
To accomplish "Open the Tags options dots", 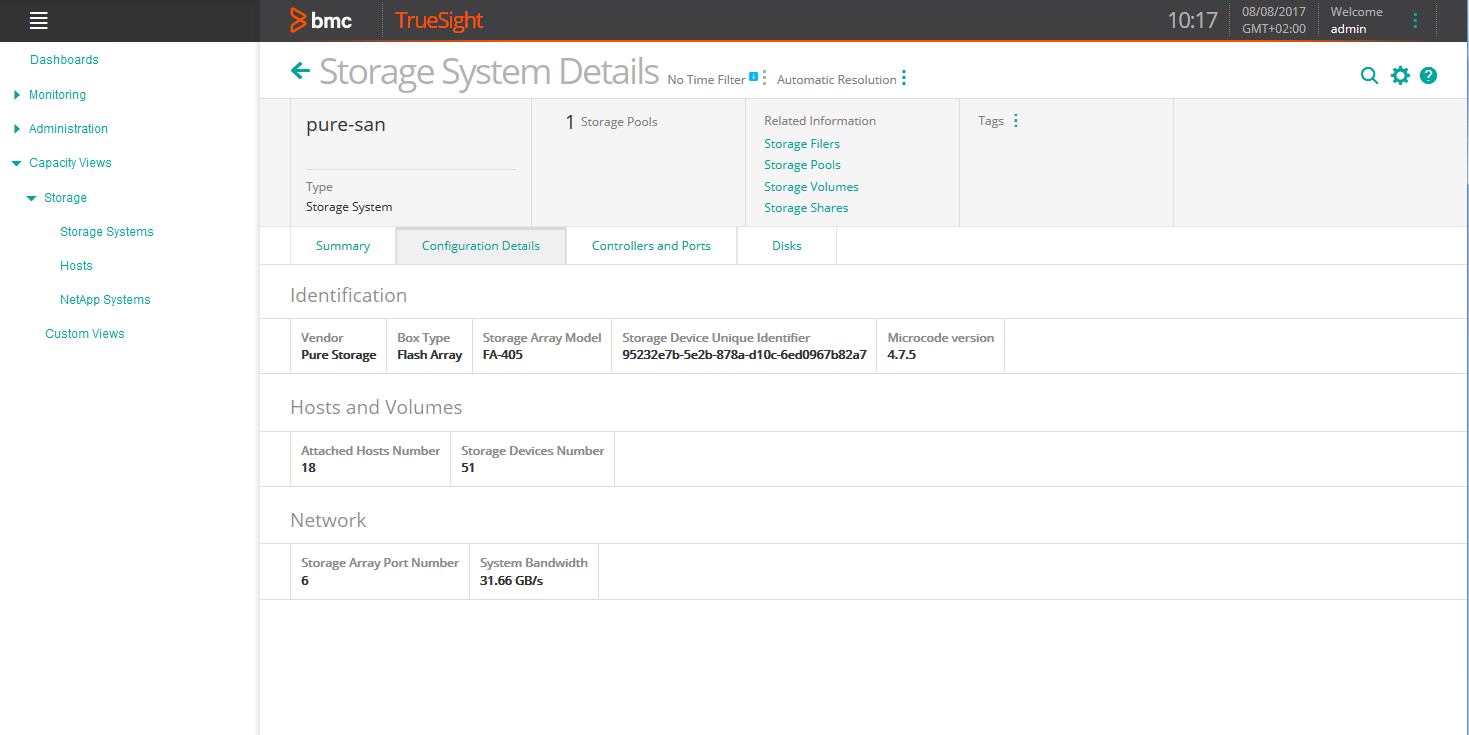I will 1016,121.
